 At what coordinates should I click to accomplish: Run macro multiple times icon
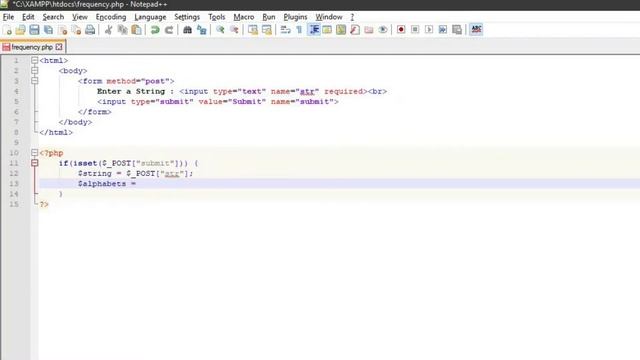coord(443,30)
